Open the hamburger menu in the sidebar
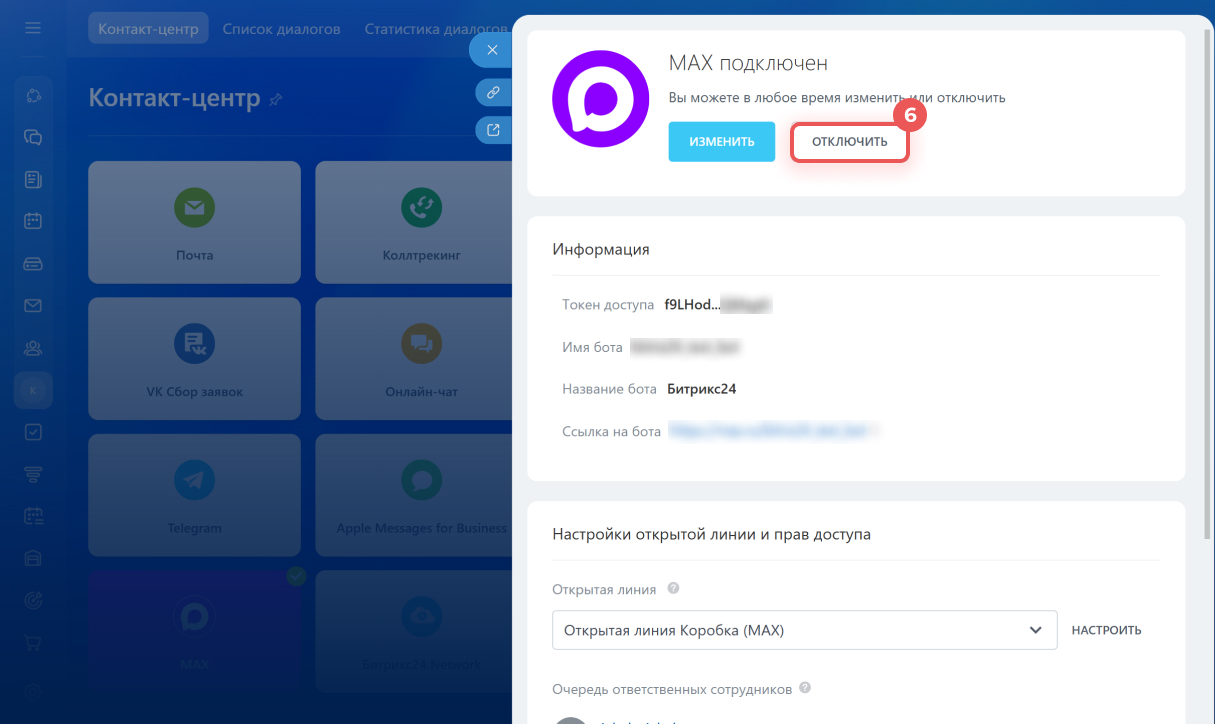Viewport: 1215px width, 724px height. tap(33, 28)
